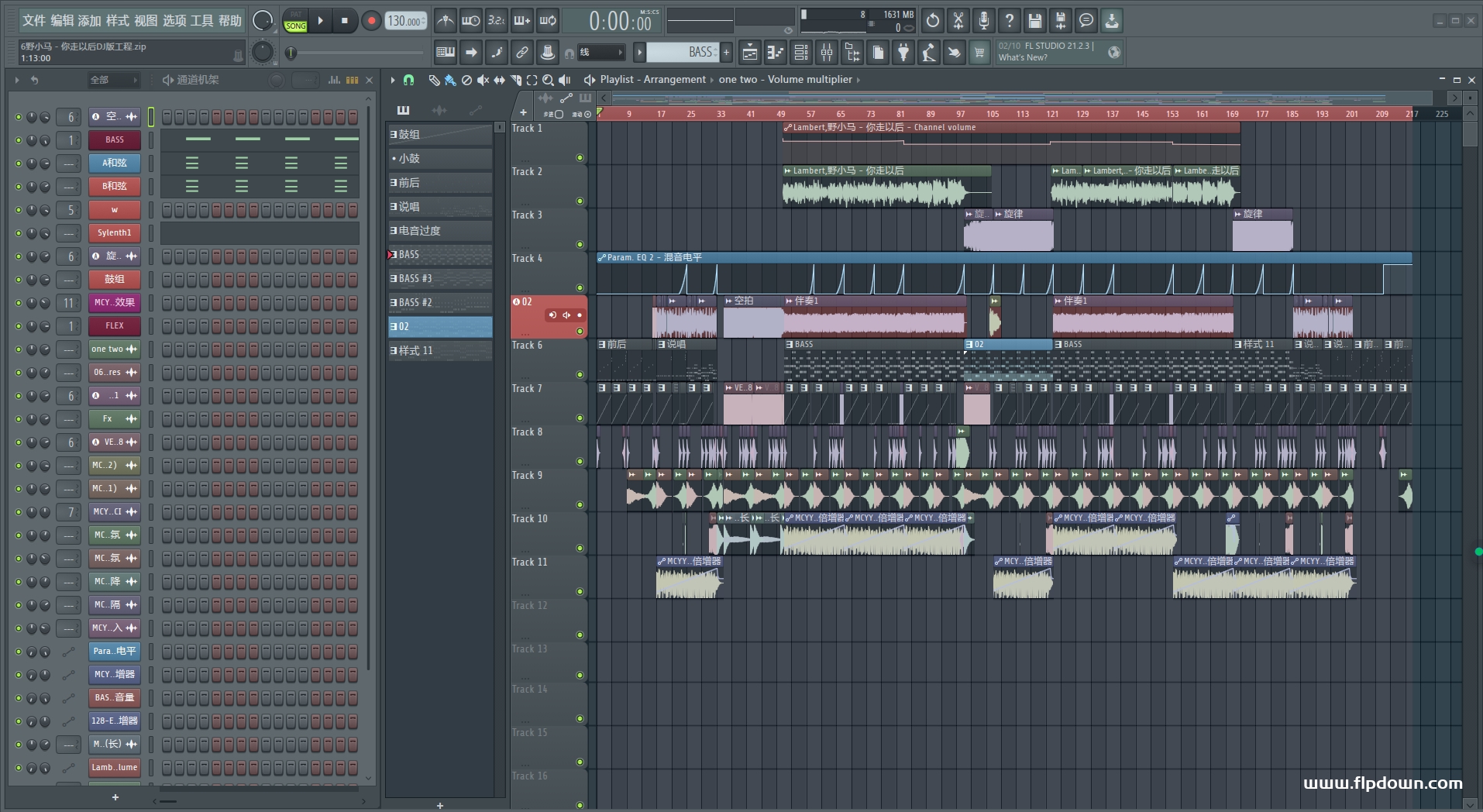Viewport: 1483px width, 812px height.
Task: Click the multilink to controllers chain icon
Action: click(522, 53)
